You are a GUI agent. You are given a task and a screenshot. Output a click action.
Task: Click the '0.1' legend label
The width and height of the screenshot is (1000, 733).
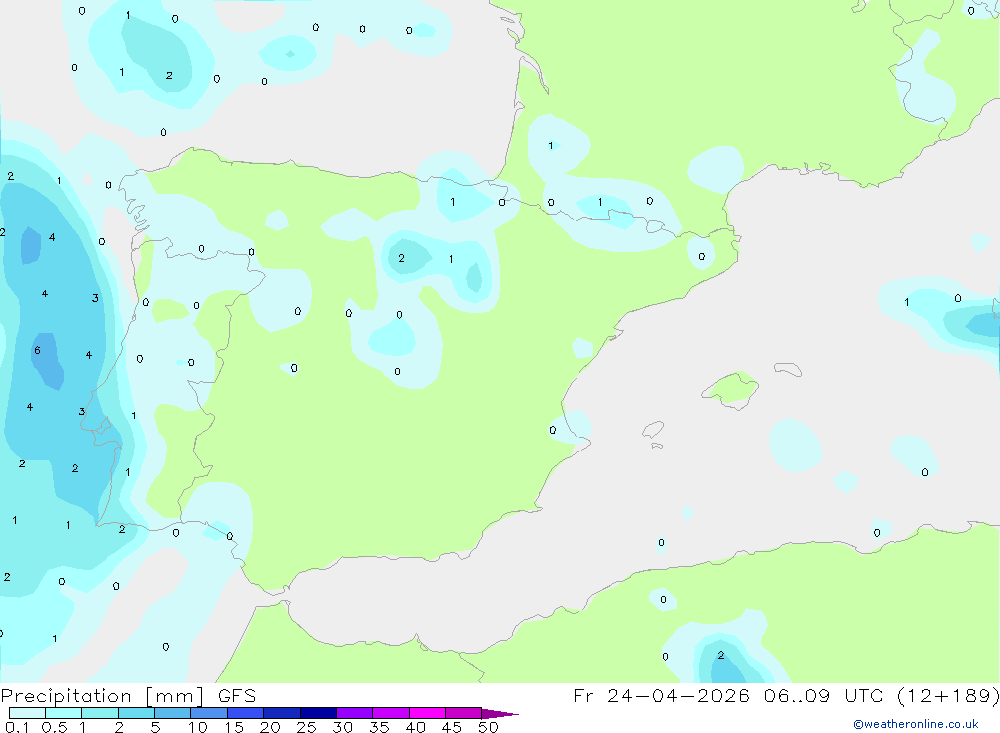[x=17, y=727]
